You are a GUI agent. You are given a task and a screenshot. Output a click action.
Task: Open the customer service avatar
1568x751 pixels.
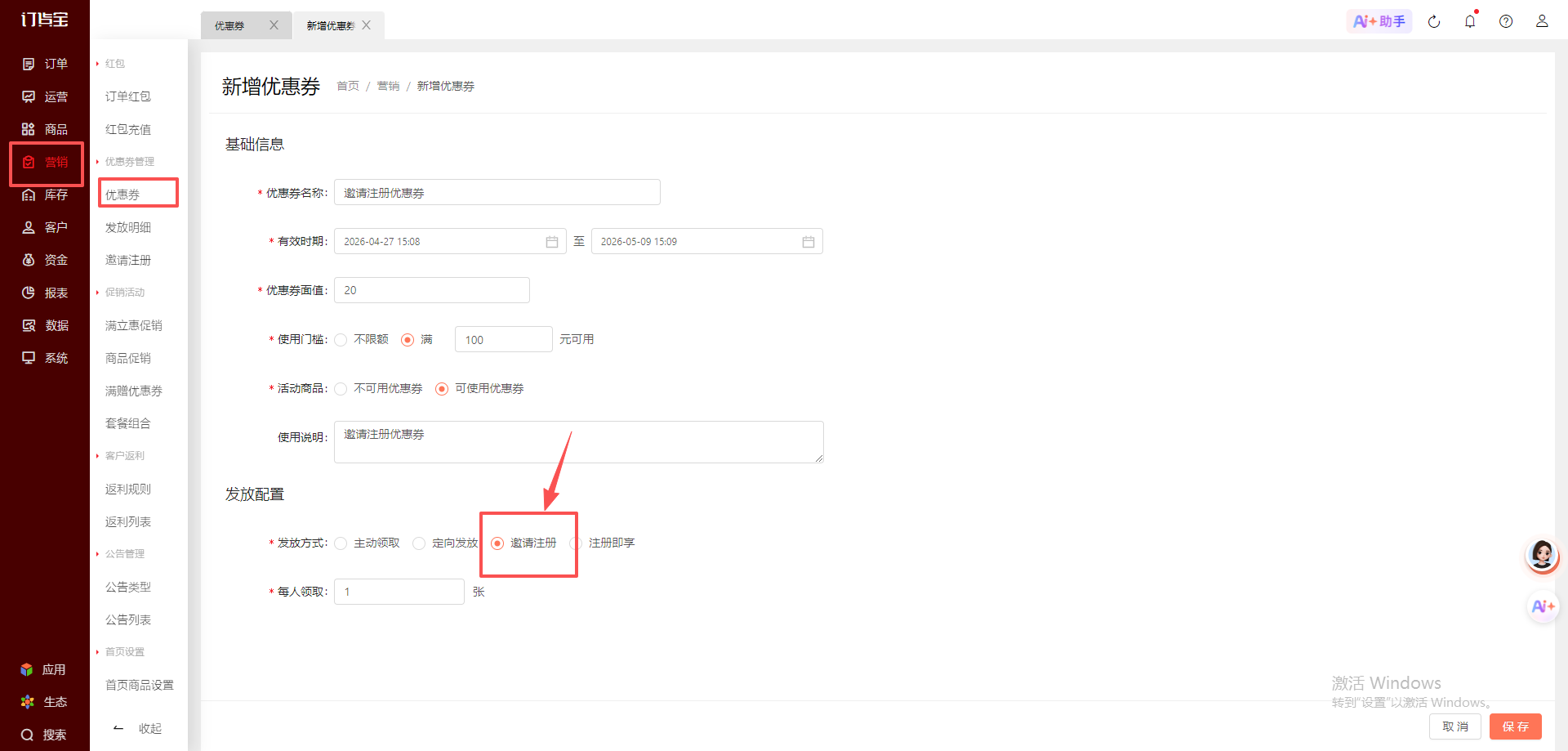[1542, 556]
